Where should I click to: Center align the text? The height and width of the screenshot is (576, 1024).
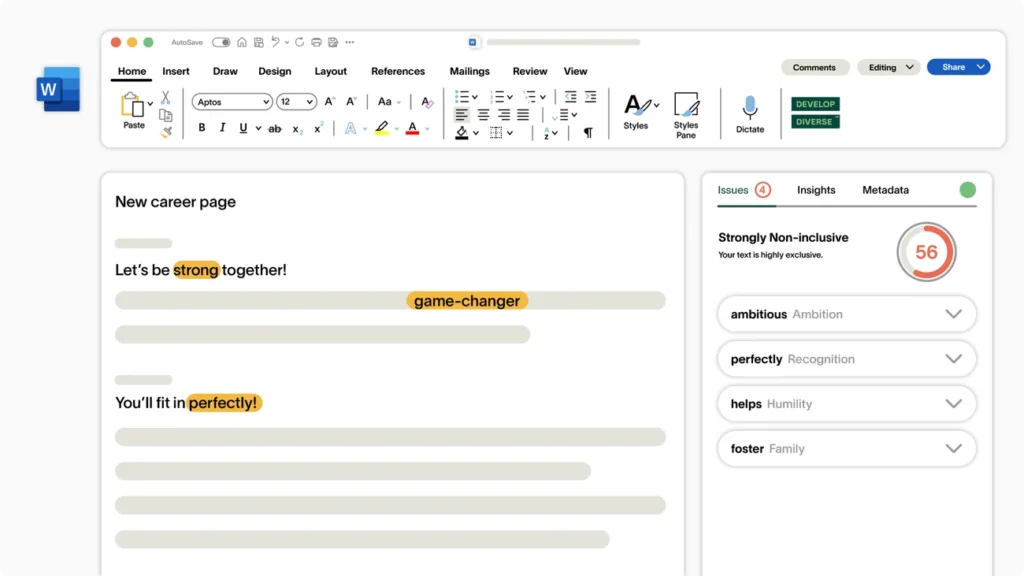[x=482, y=115]
